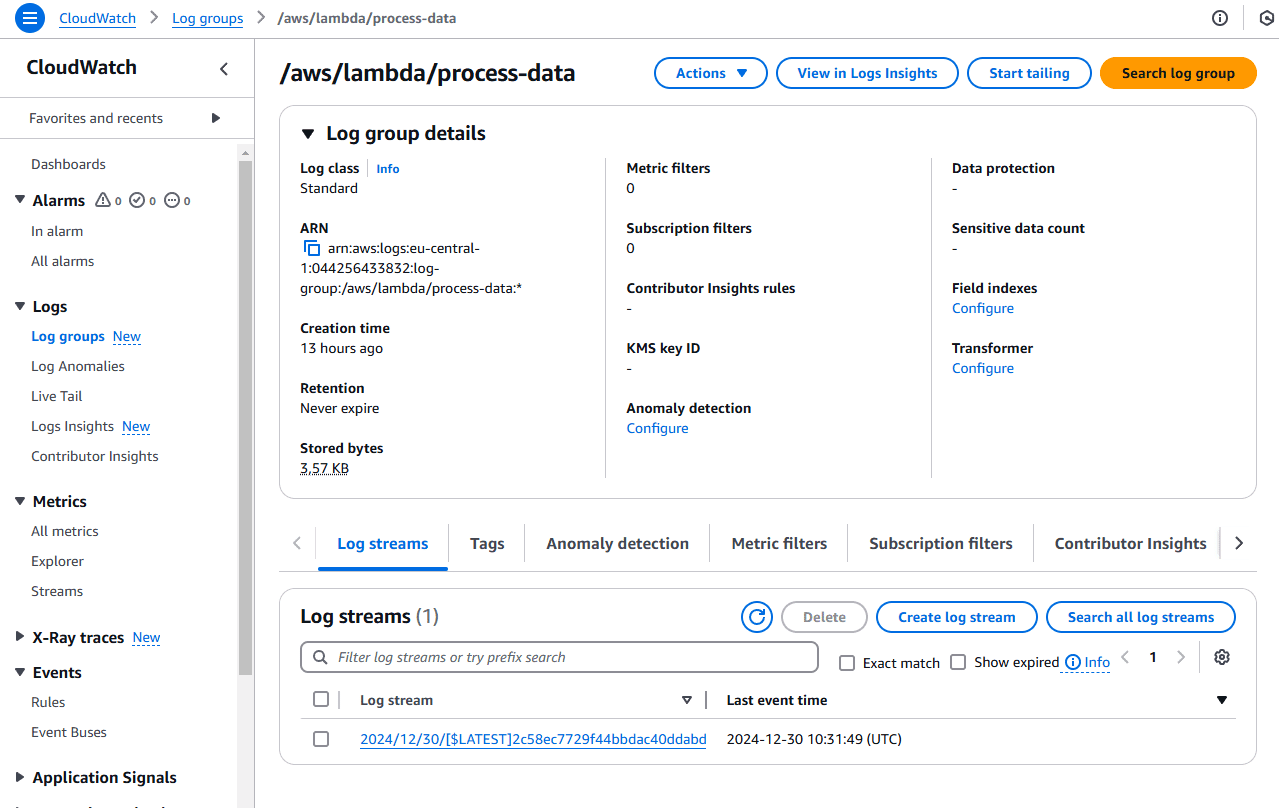Image resolution: width=1279 pixels, height=808 pixels.
Task: Click View in Logs Insights button
Action: click(867, 73)
